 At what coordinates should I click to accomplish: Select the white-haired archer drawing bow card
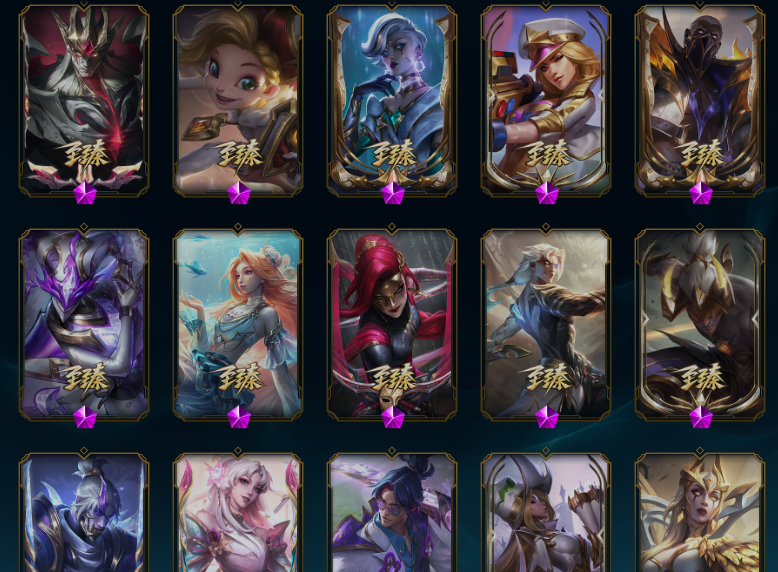click(546, 325)
